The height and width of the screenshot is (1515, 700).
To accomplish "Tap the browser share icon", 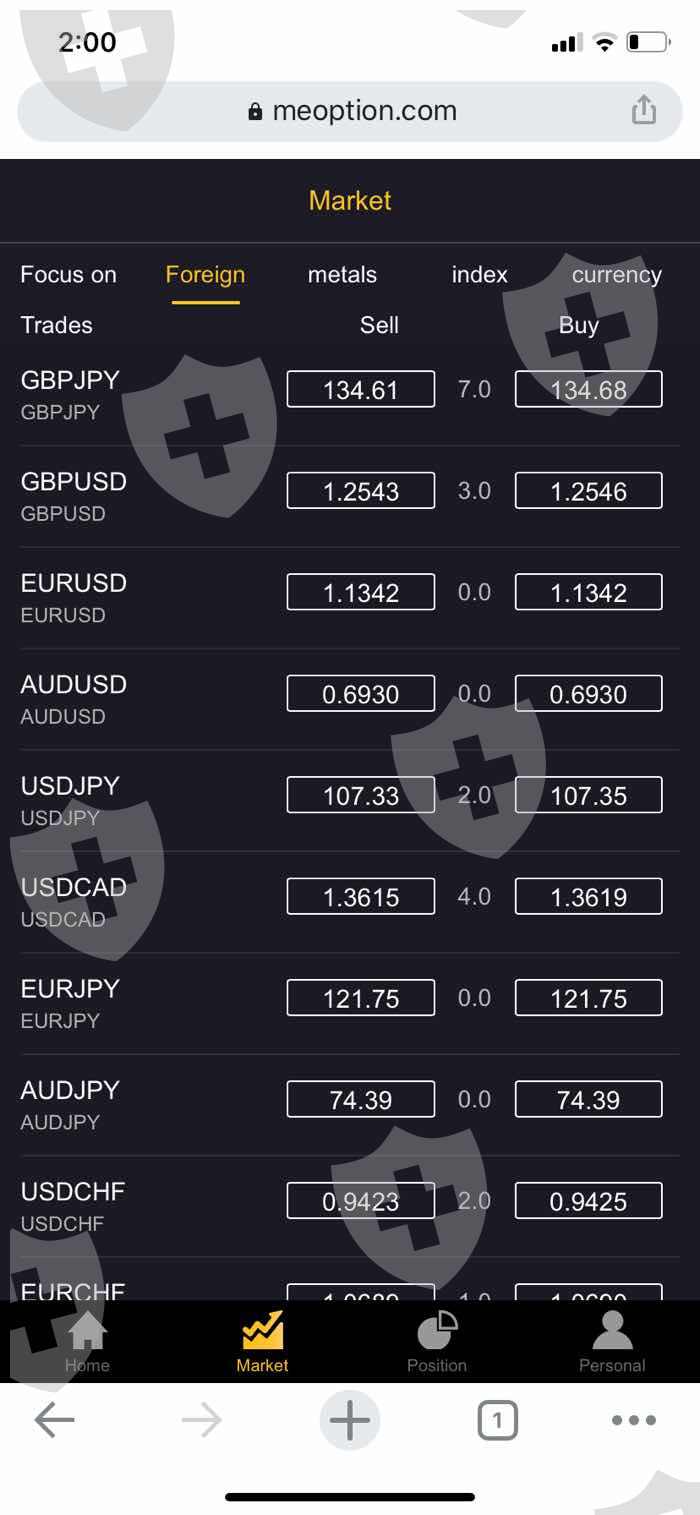I will pyautogui.click(x=644, y=110).
